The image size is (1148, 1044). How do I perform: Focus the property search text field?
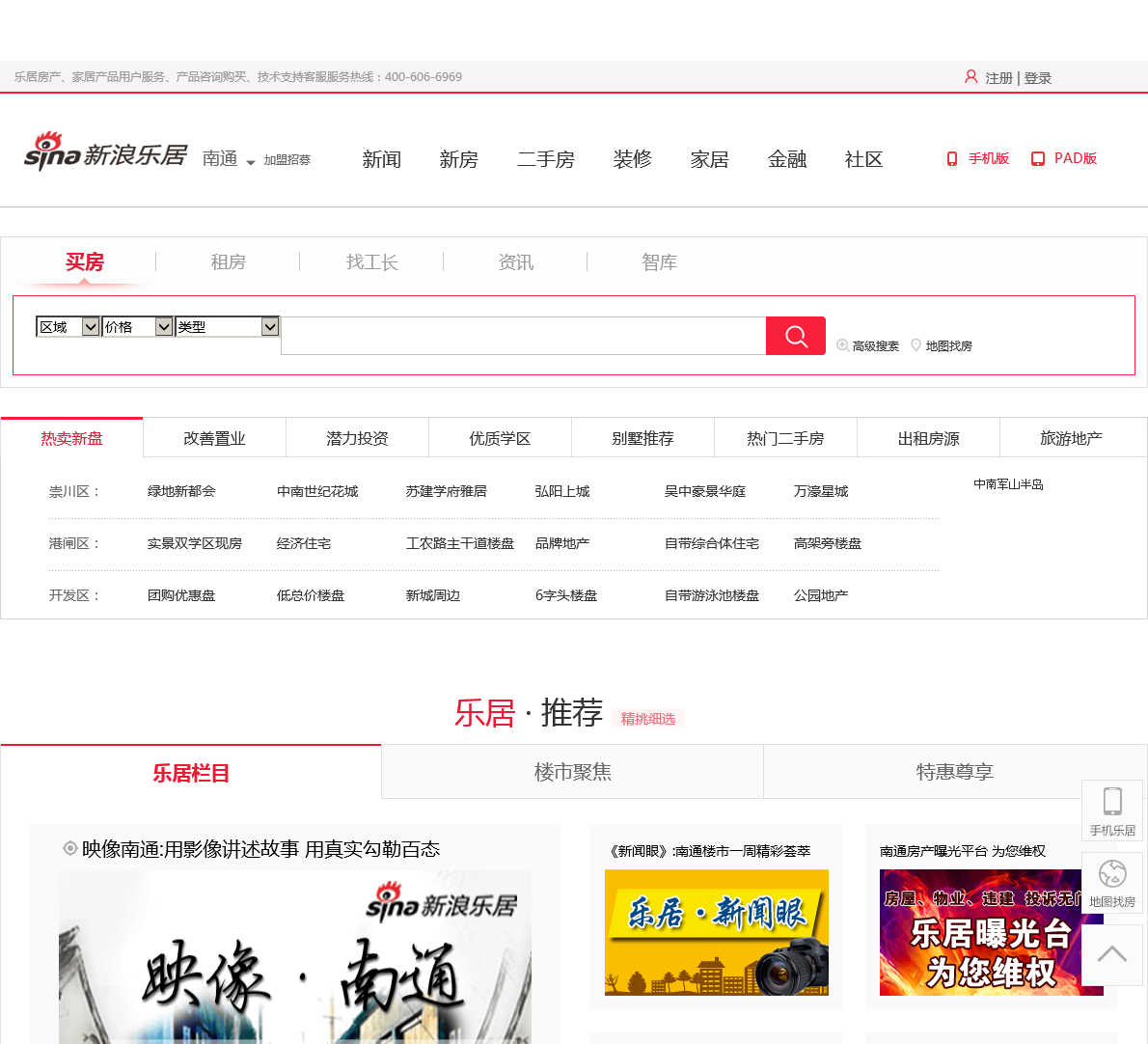(x=524, y=336)
